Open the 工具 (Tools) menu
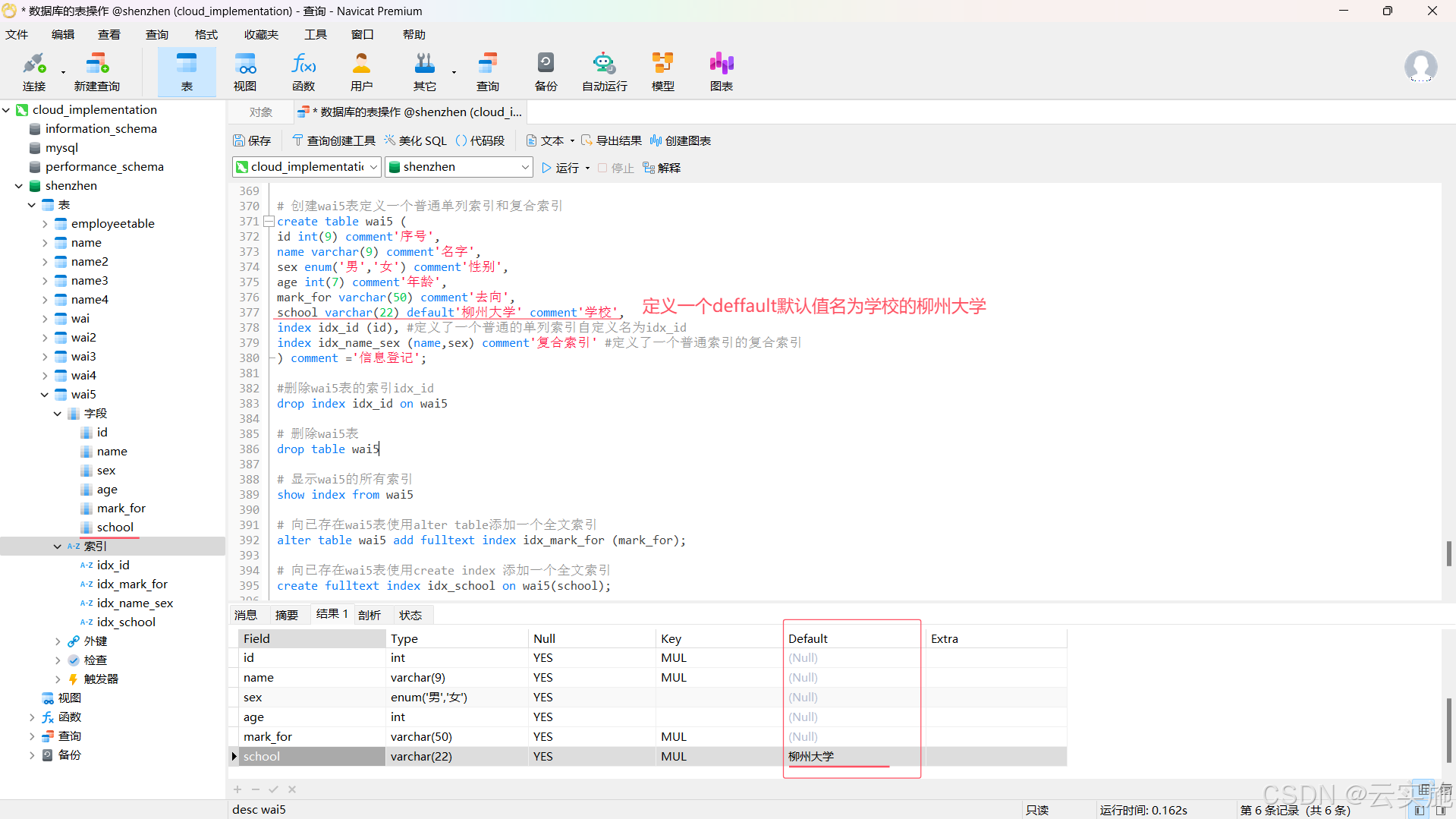The image size is (1456, 819). (x=316, y=35)
